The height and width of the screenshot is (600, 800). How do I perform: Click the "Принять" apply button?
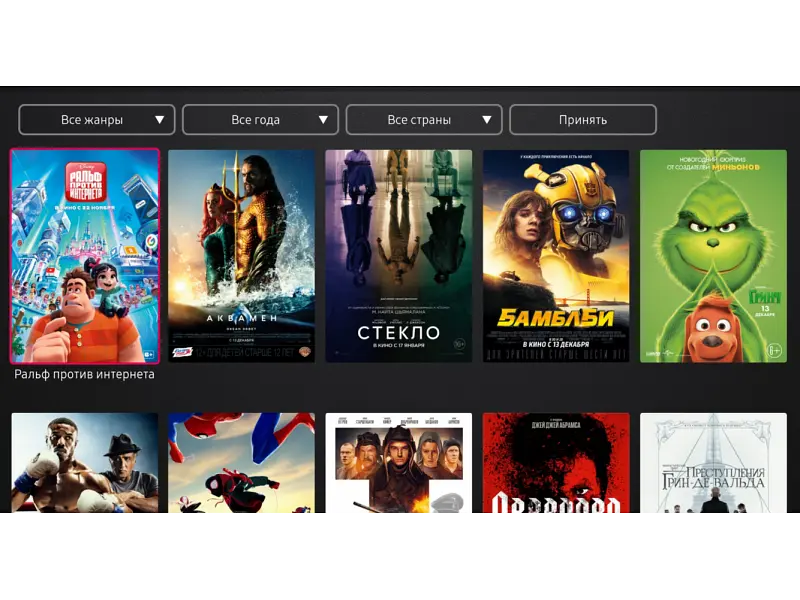coord(583,119)
